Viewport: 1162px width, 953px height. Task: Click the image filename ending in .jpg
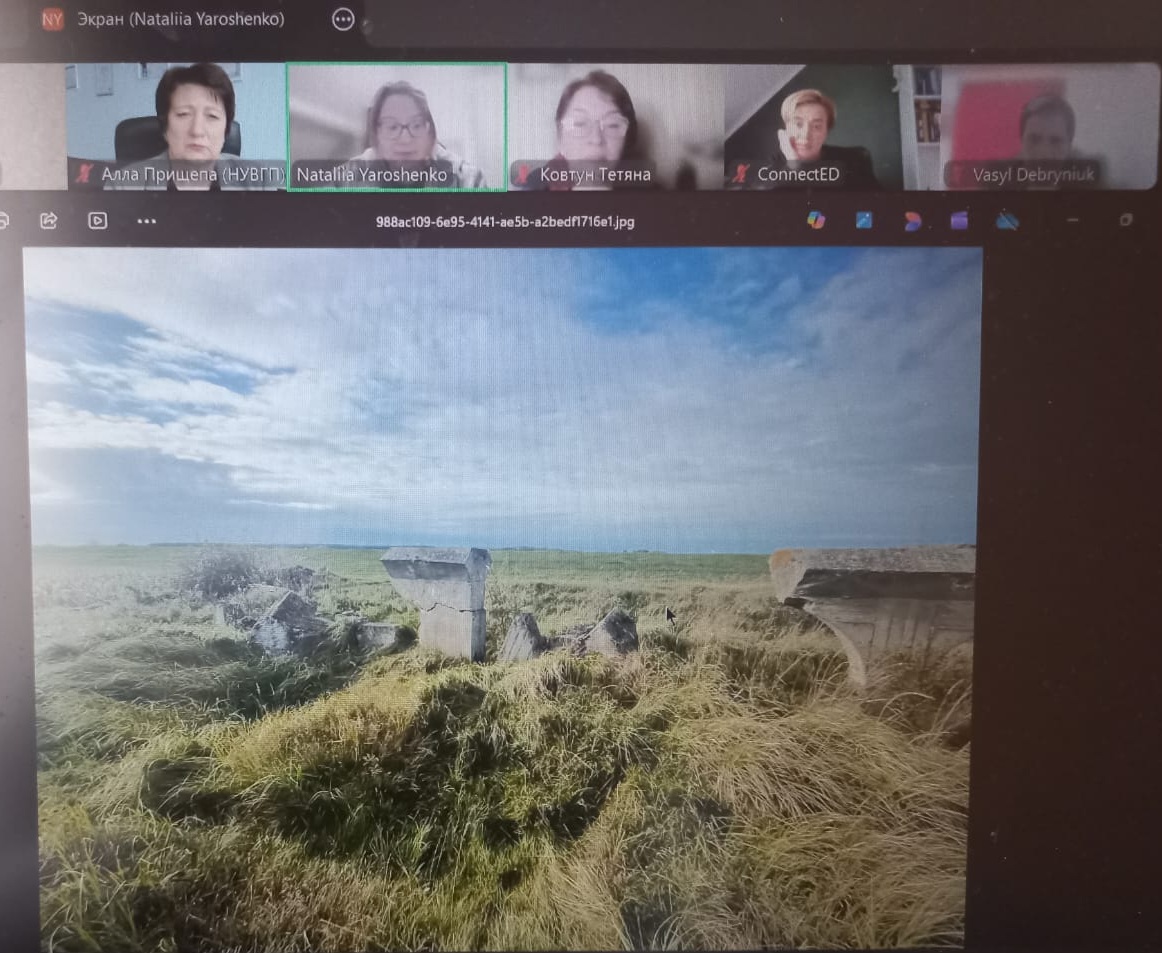505,222
